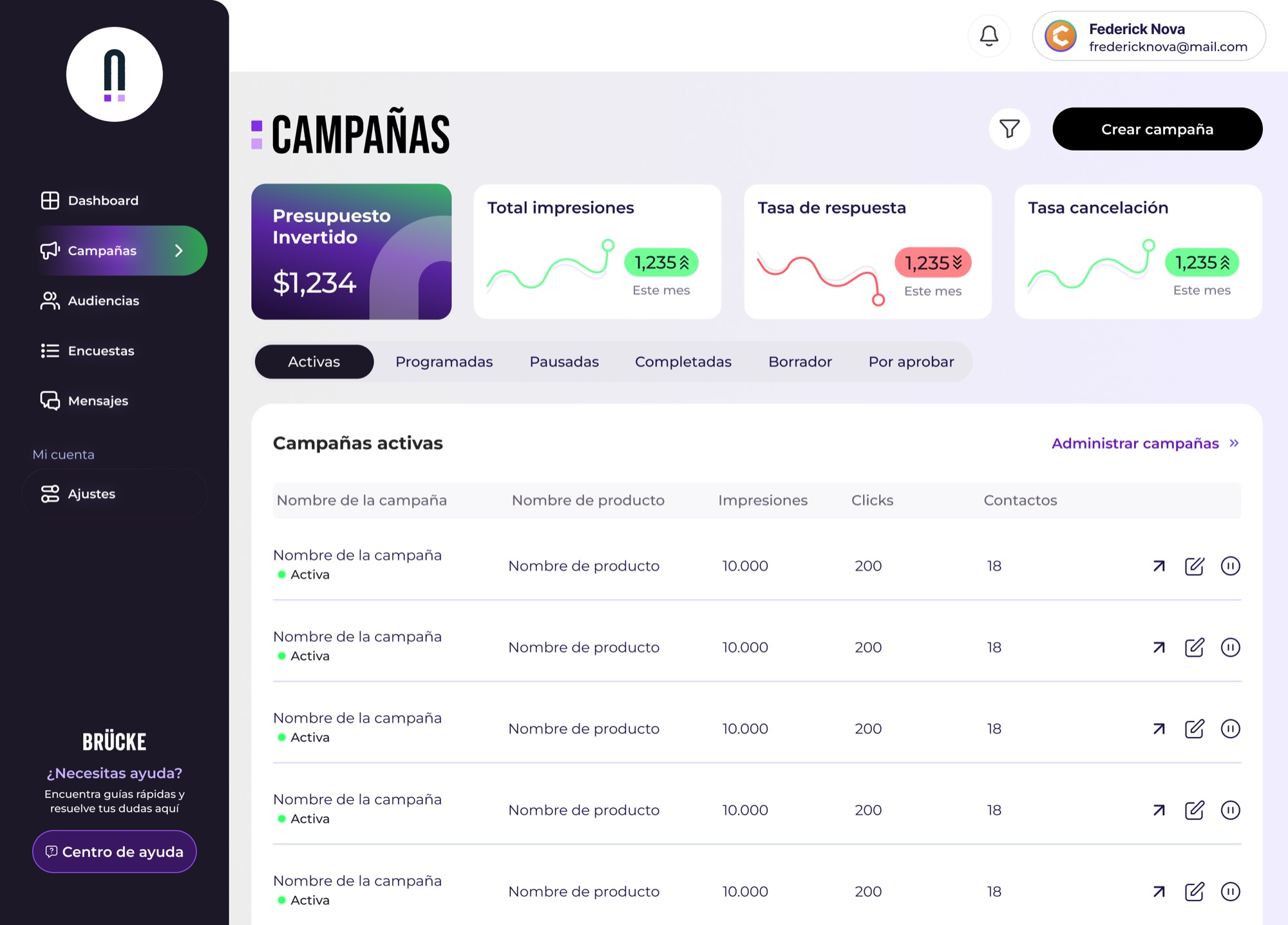This screenshot has width=1288, height=925.
Task: Open Audiencias in the sidebar
Action: pos(90,301)
